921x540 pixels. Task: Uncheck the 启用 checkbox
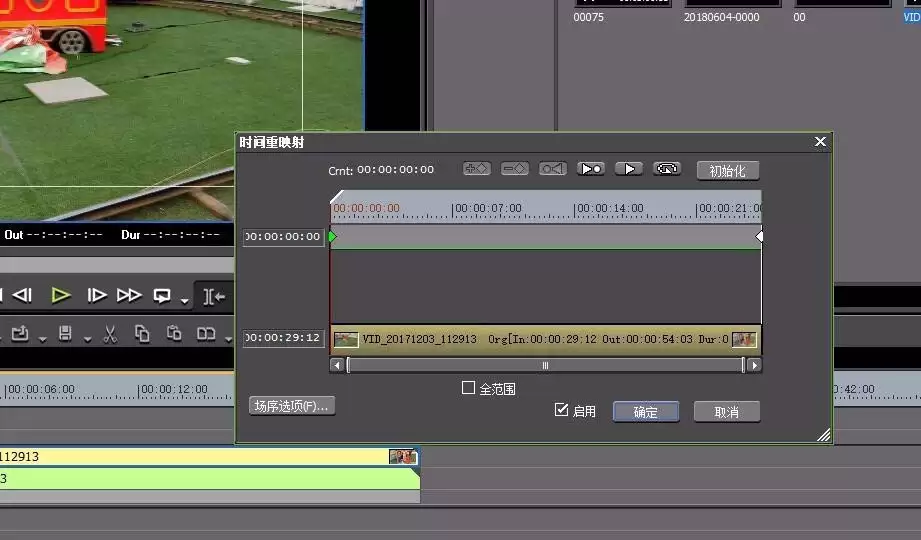(x=561, y=410)
